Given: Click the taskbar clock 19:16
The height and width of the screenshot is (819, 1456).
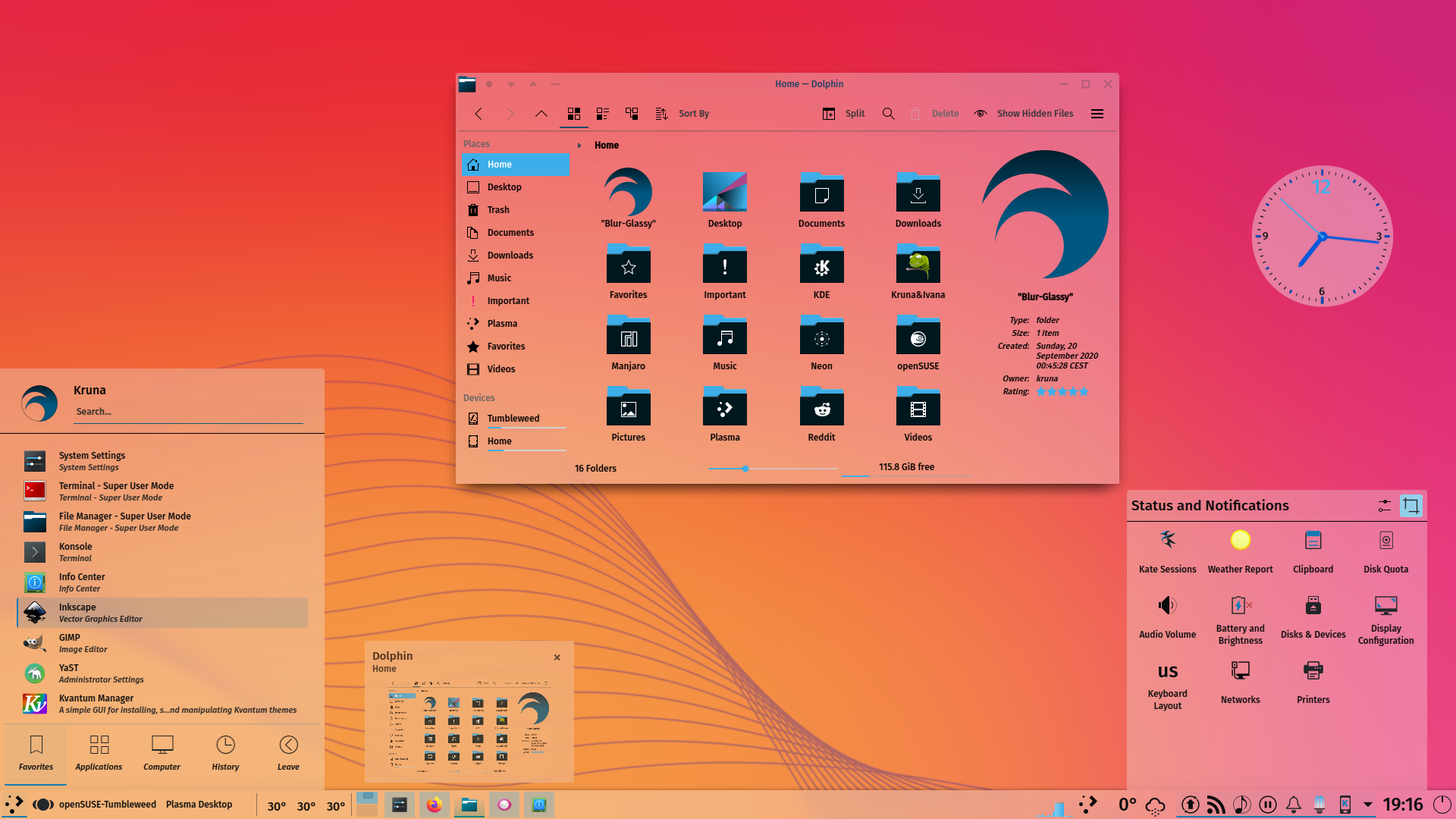Looking at the screenshot, I should coord(1403,805).
